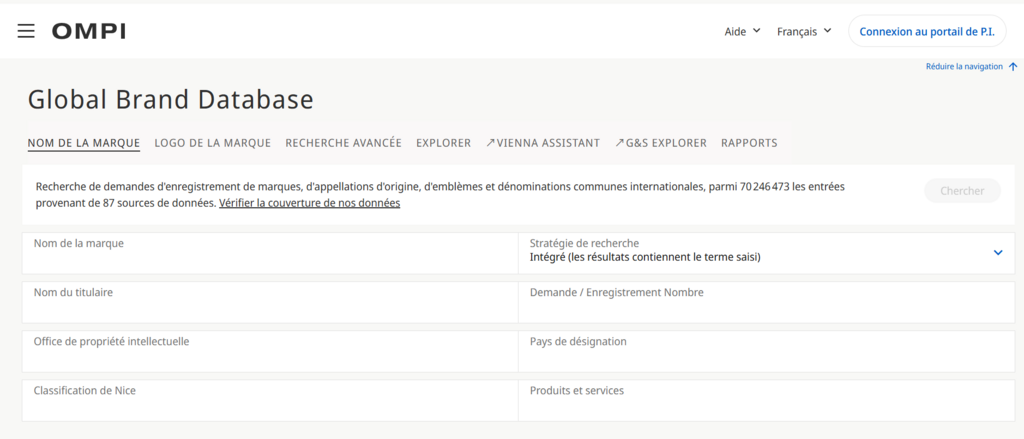Click Connexion au portail de P.I. button
The height and width of the screenshot is (439, 1024).
[x=927, y=31]
